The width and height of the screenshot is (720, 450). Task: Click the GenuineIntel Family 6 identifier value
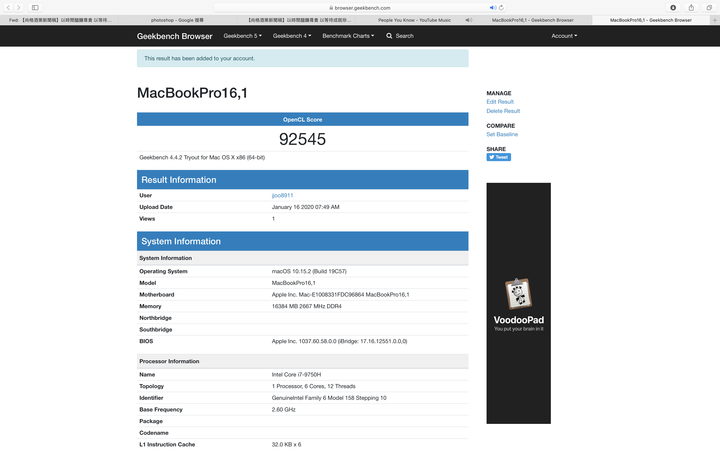click(329, 398)
